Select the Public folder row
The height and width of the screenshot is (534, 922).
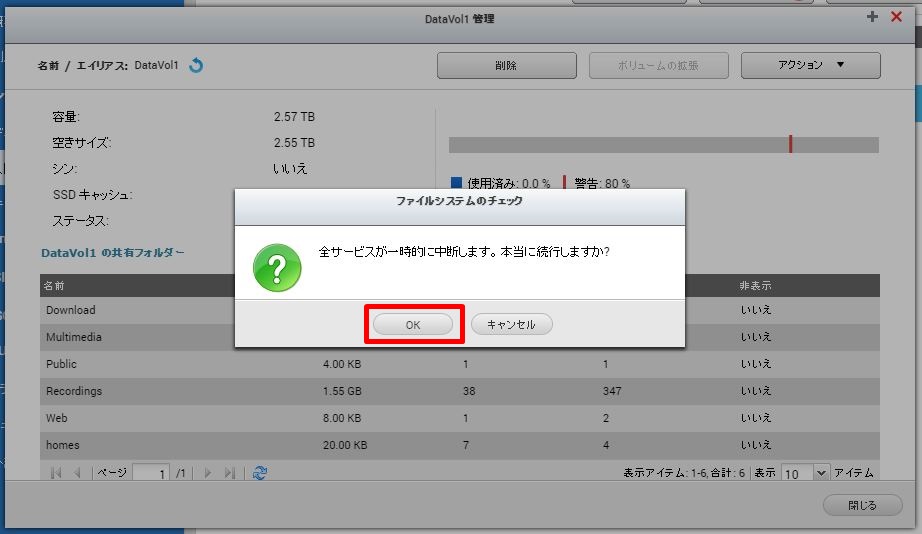coord(460,364)
